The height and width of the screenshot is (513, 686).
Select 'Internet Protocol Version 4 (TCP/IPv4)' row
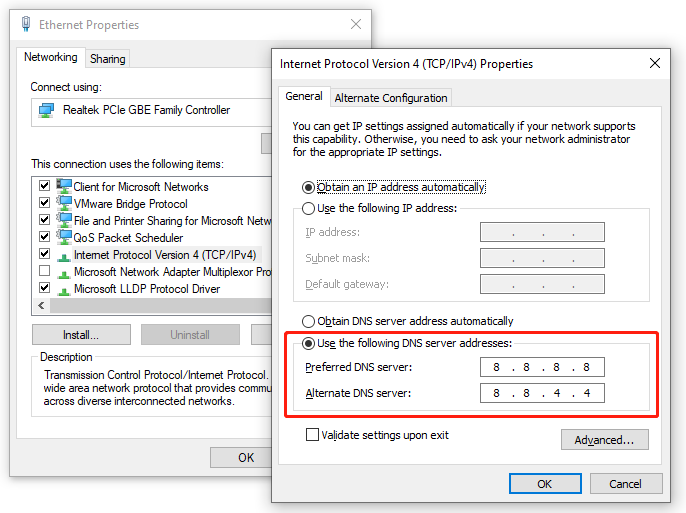165,255
